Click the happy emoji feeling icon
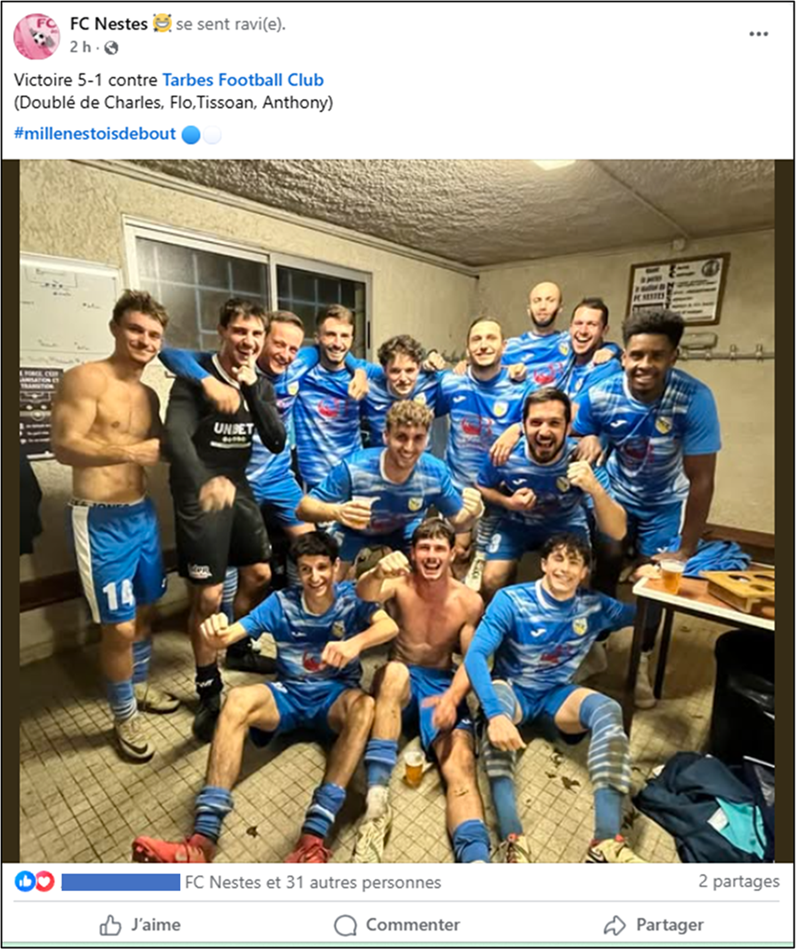 click(162, 24)
